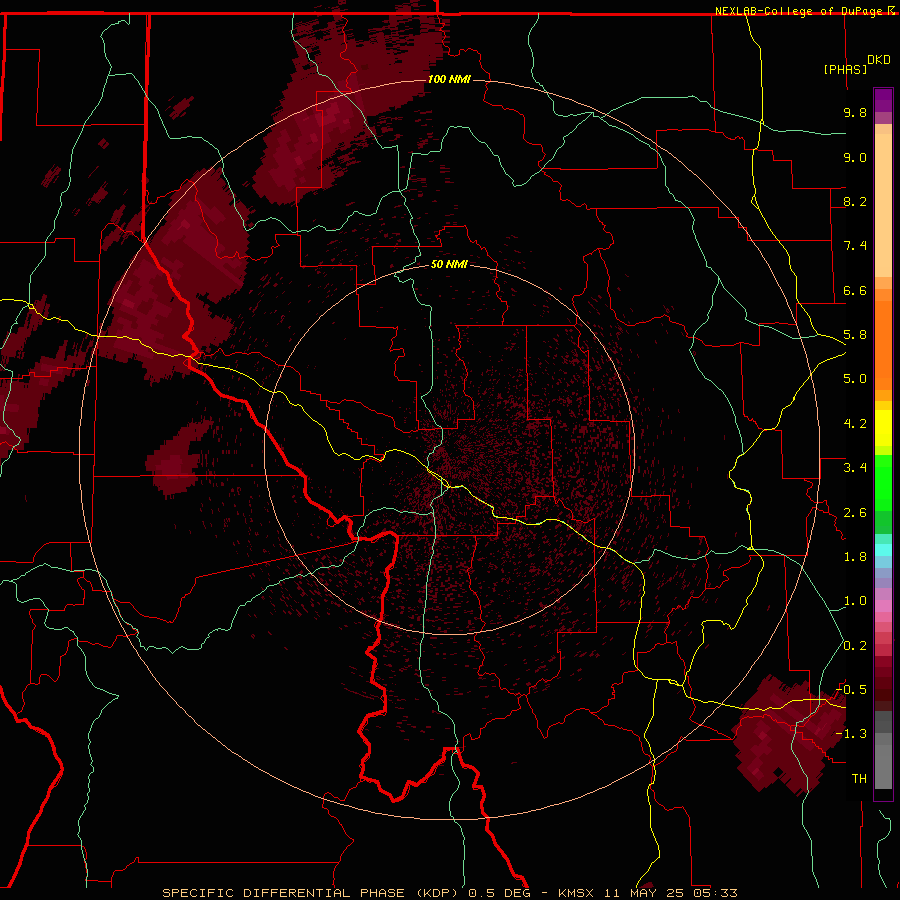Click the 7.4 legend value
The width and height of the screenshot is (900, 900).
pos(855,246)
